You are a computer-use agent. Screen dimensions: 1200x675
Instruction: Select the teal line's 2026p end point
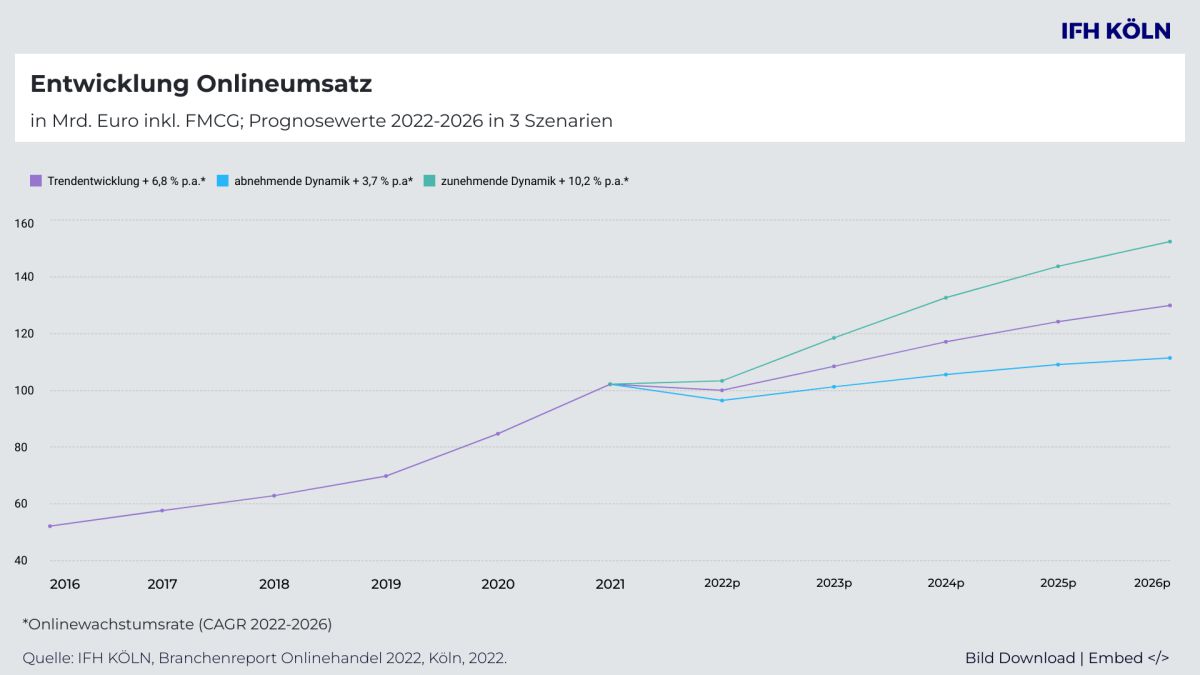(x=1169, y=241)
